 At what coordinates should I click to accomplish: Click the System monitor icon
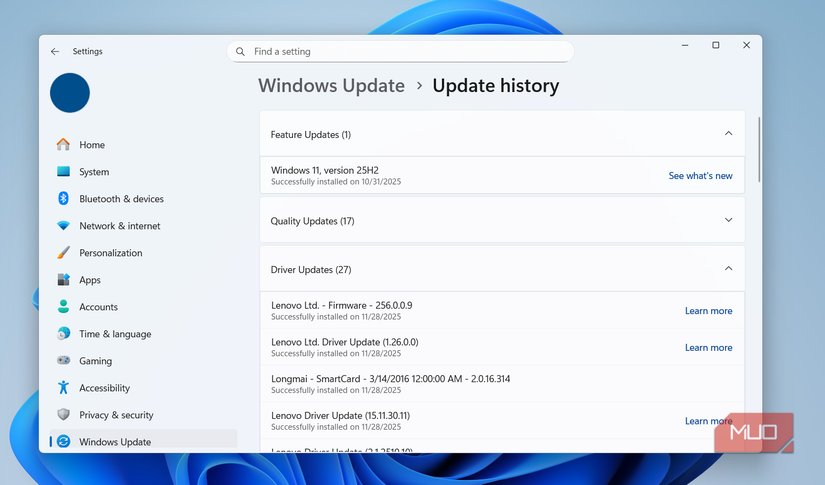63,171
